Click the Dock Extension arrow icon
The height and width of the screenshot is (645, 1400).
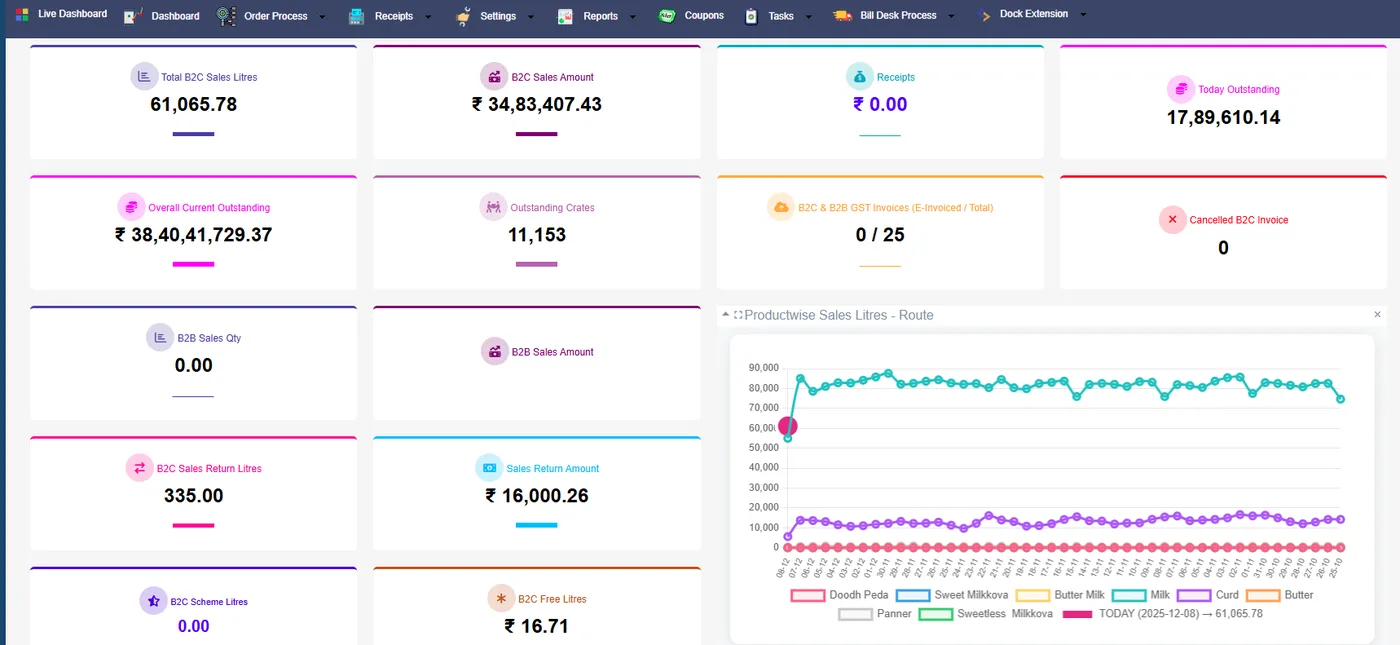[x=986, y=16]
